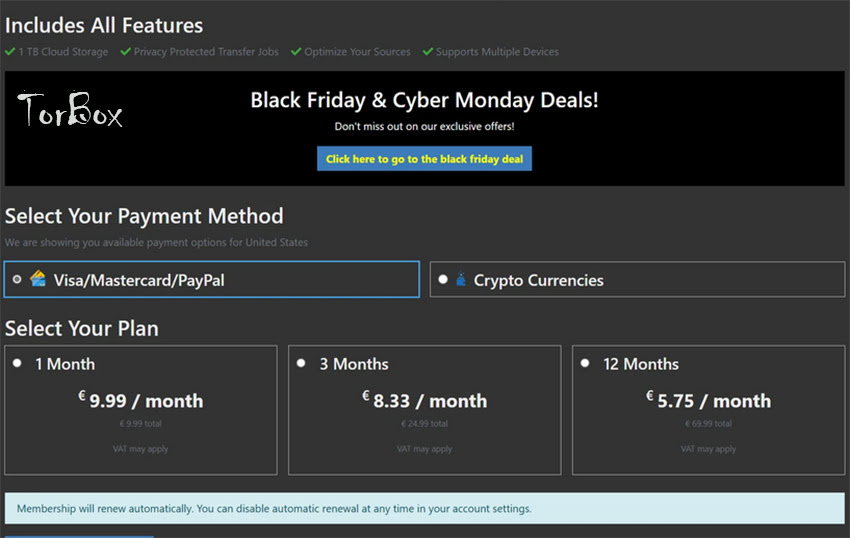Choose the 12 Months plan radio
Image resolution: width=850 pixels, height=538 pixels.
[585, 363]
